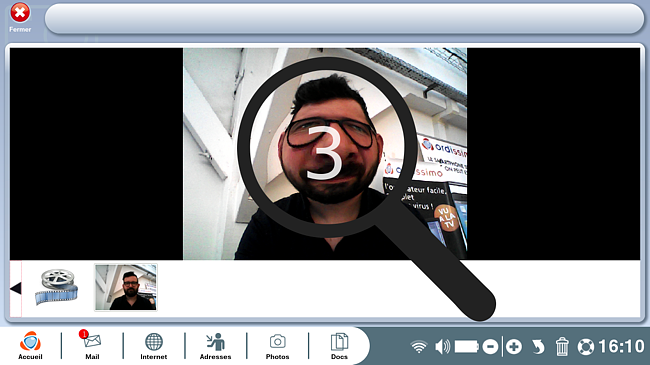View the battery level indicator
The width and height of the screenshot is (650, 365).
pos(467,347)
